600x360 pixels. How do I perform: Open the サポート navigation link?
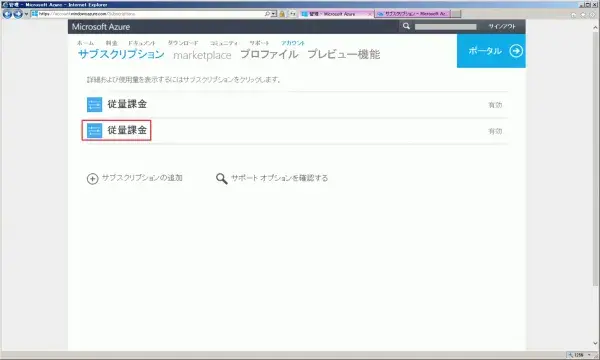coord(259,43)
